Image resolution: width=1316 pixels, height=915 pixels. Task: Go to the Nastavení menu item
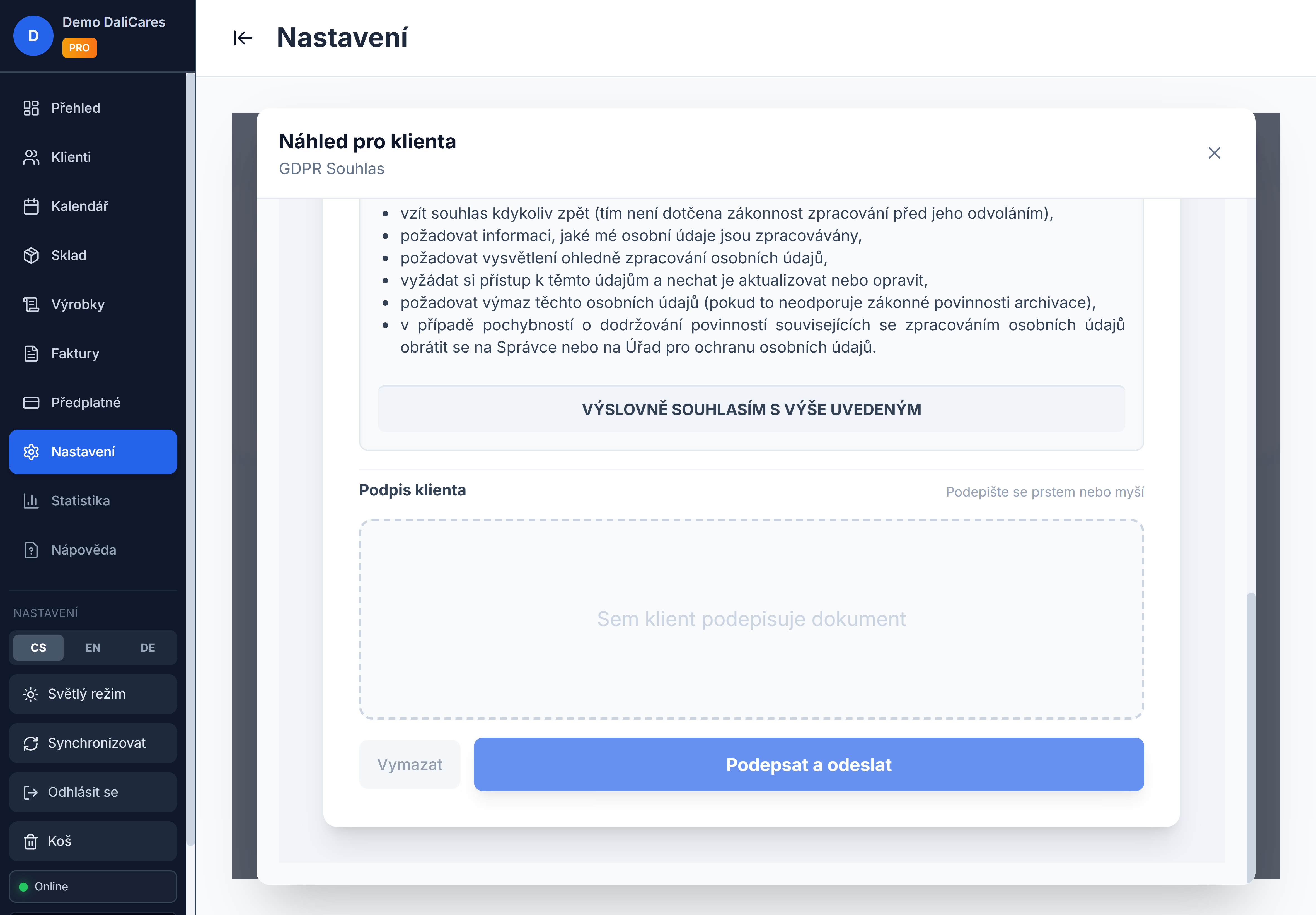pos(93,452)
